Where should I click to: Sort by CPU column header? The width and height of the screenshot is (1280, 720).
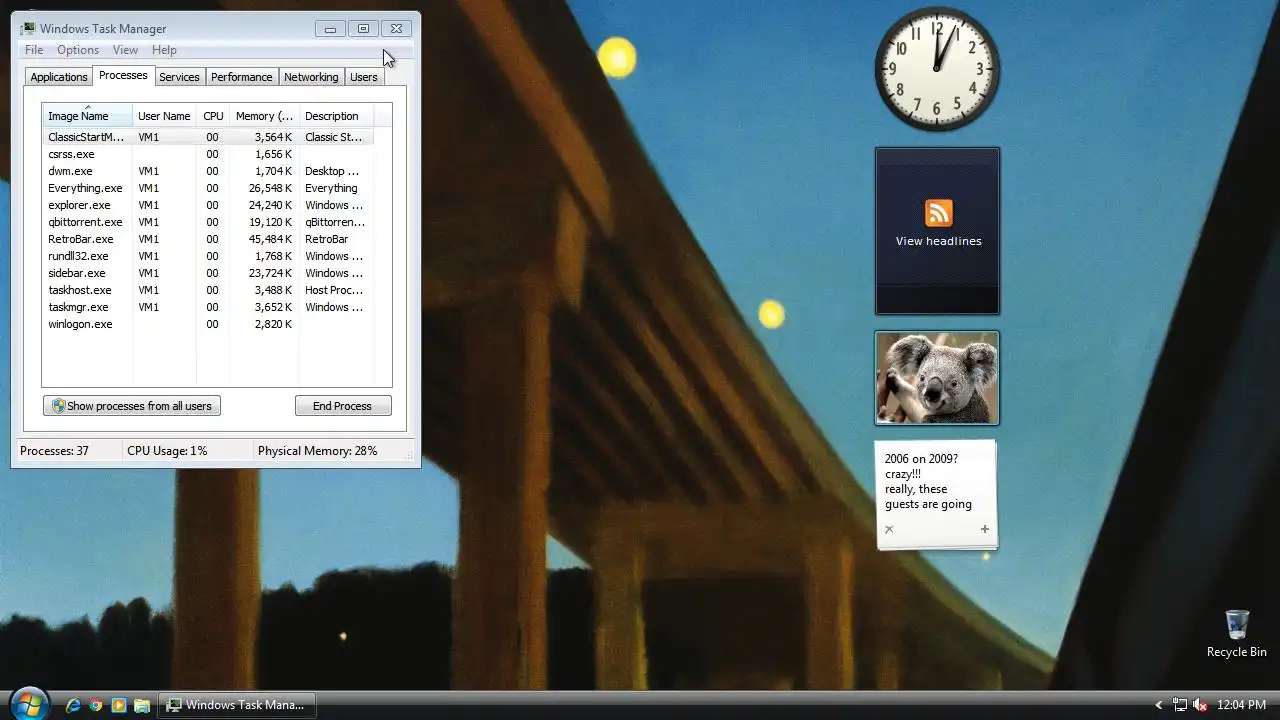[x=213, y=116]
